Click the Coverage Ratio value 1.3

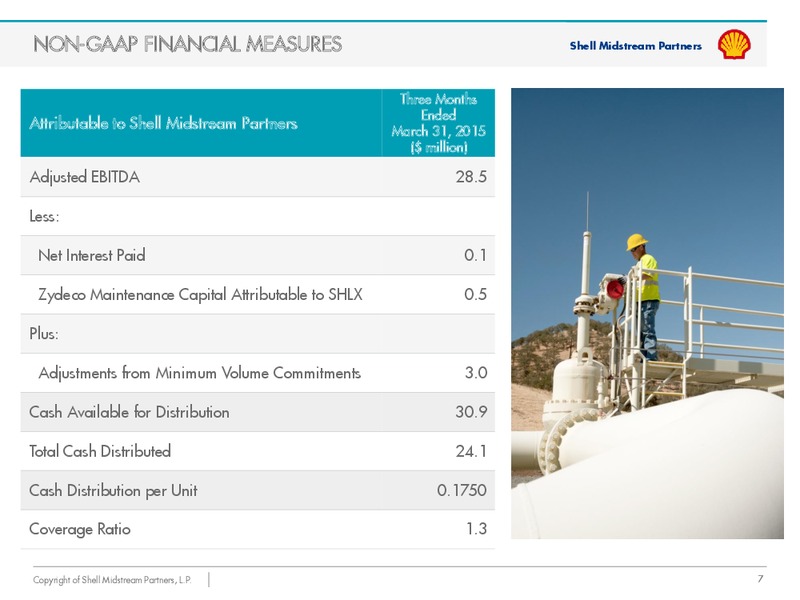point(476,529)
